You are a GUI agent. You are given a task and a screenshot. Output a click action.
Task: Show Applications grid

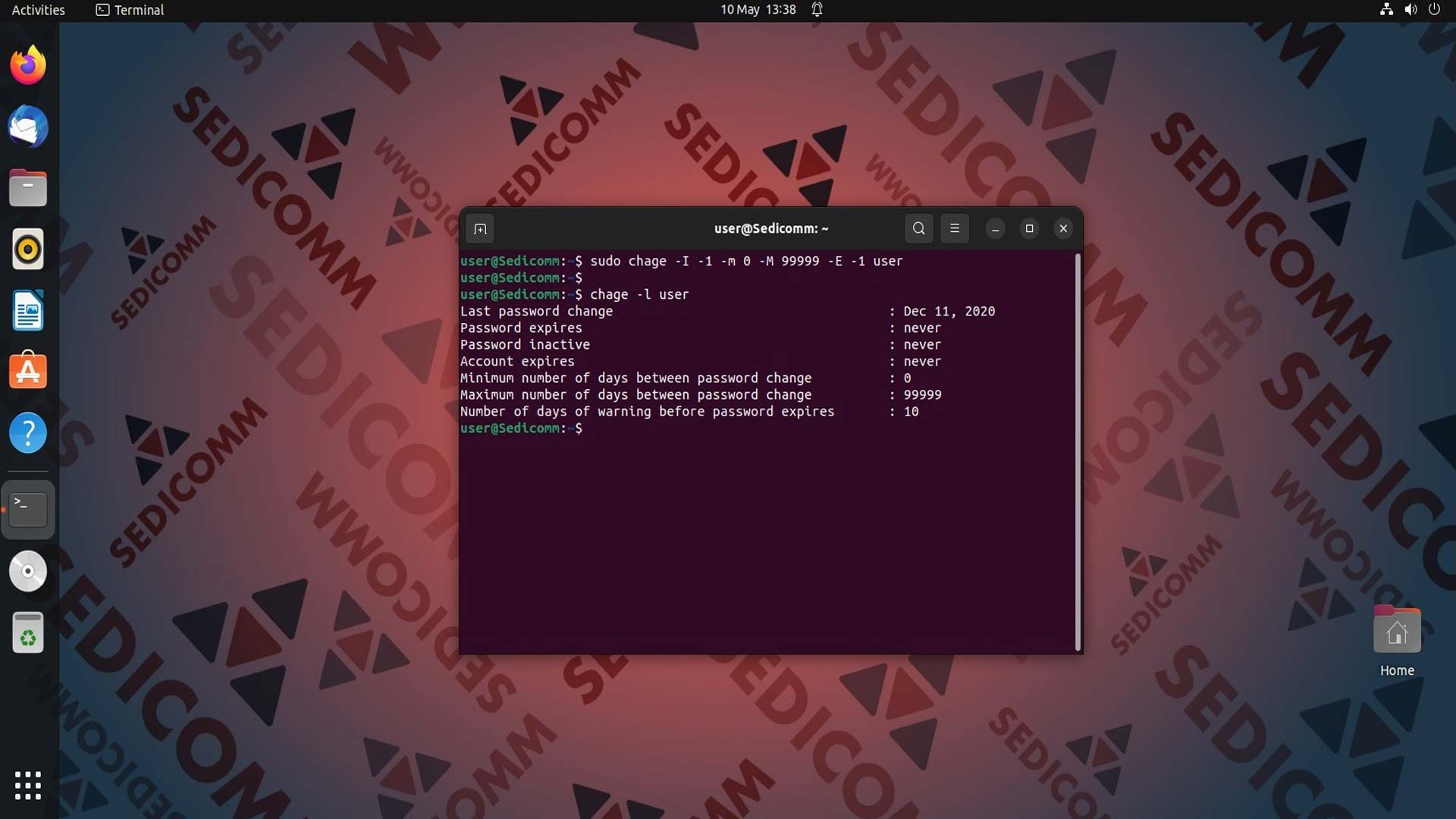coord(28,786)
